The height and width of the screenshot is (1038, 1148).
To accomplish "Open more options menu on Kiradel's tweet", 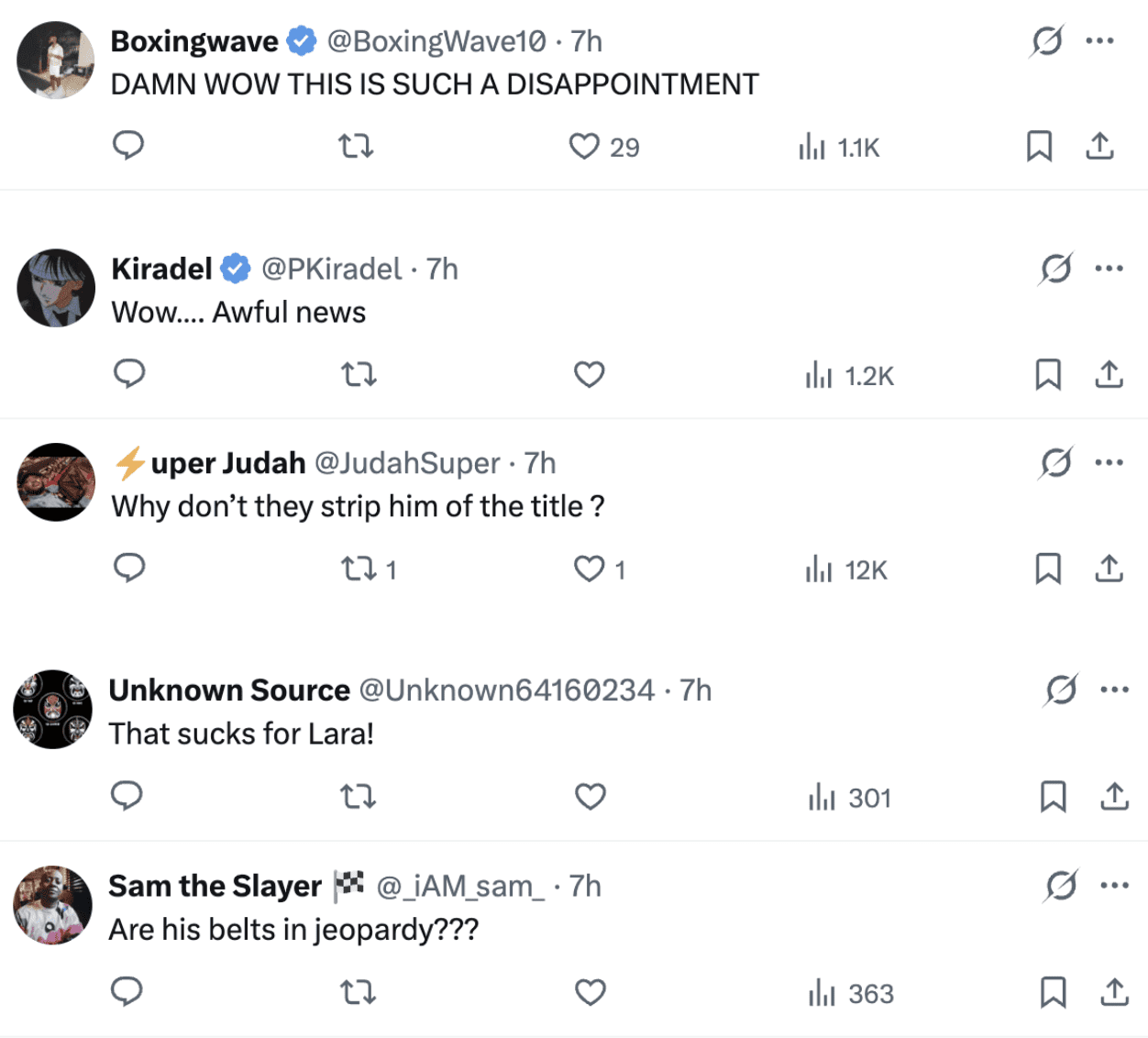I will (x=1109, y=269).
